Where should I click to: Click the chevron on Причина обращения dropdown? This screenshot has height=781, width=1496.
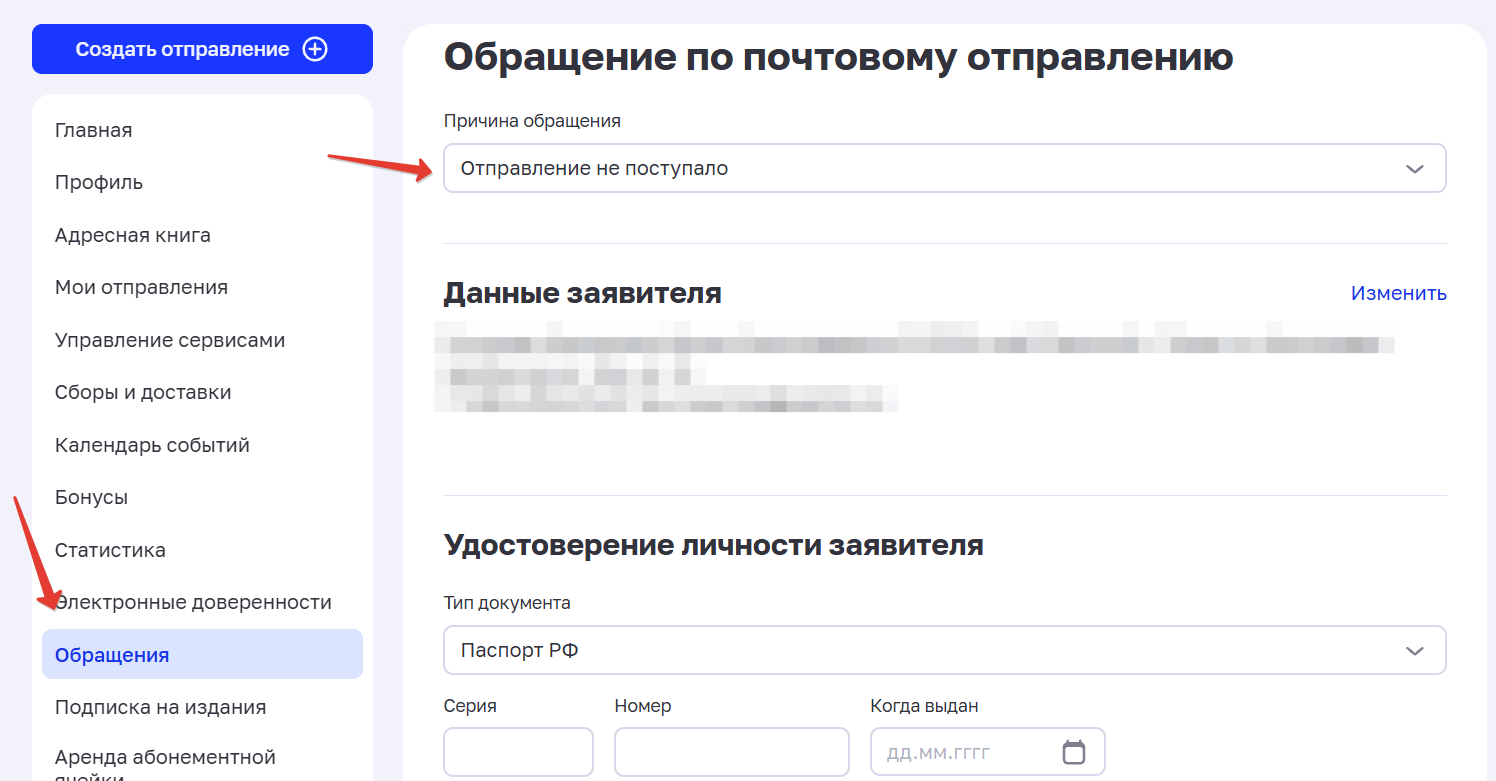[1414, 168]
